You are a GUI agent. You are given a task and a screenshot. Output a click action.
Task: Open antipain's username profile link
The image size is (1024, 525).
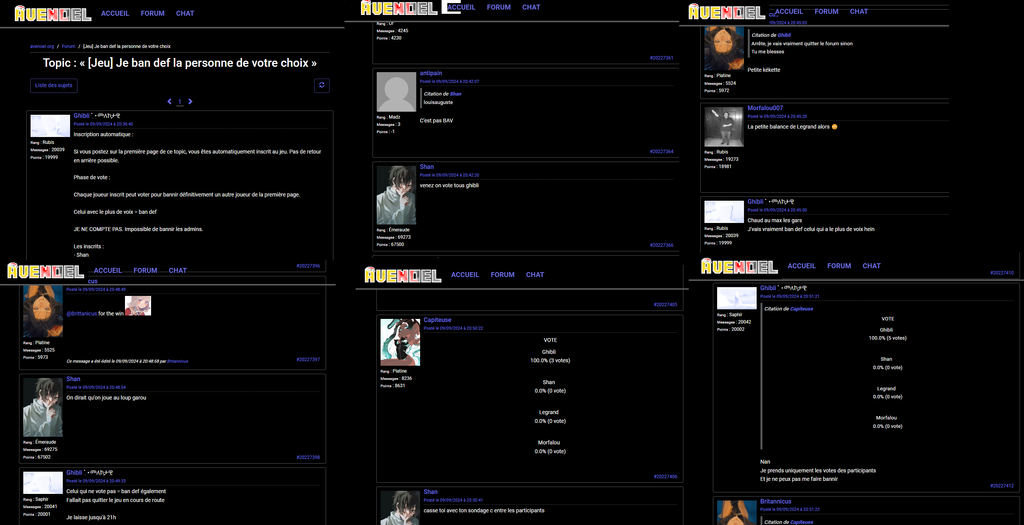click(432, 74)
